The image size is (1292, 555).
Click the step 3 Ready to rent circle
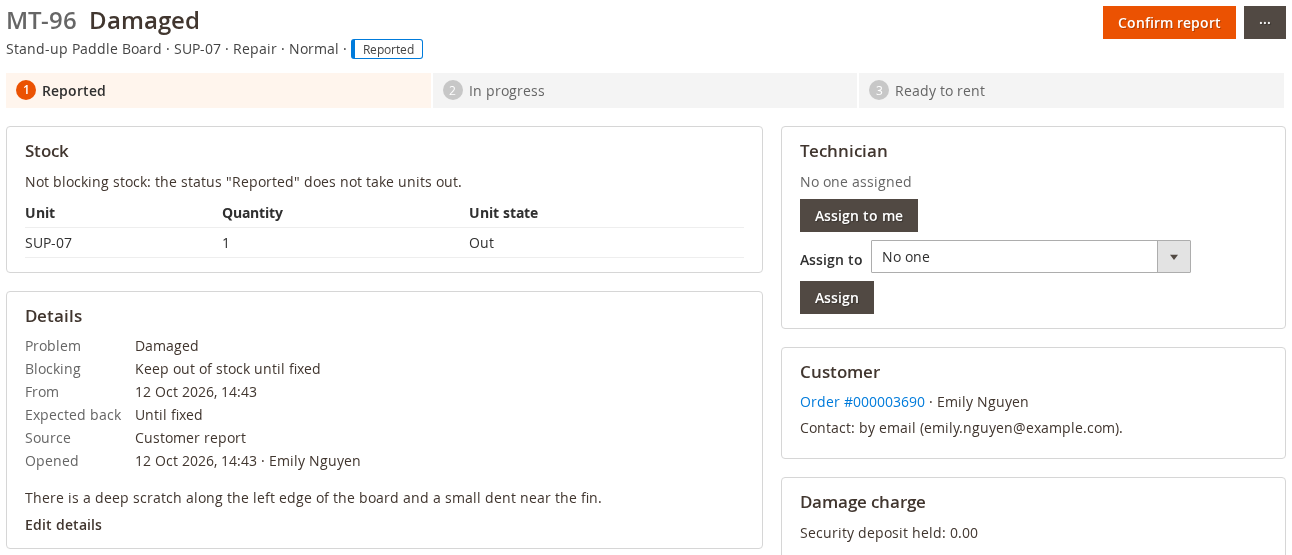(x=878, y=90)
